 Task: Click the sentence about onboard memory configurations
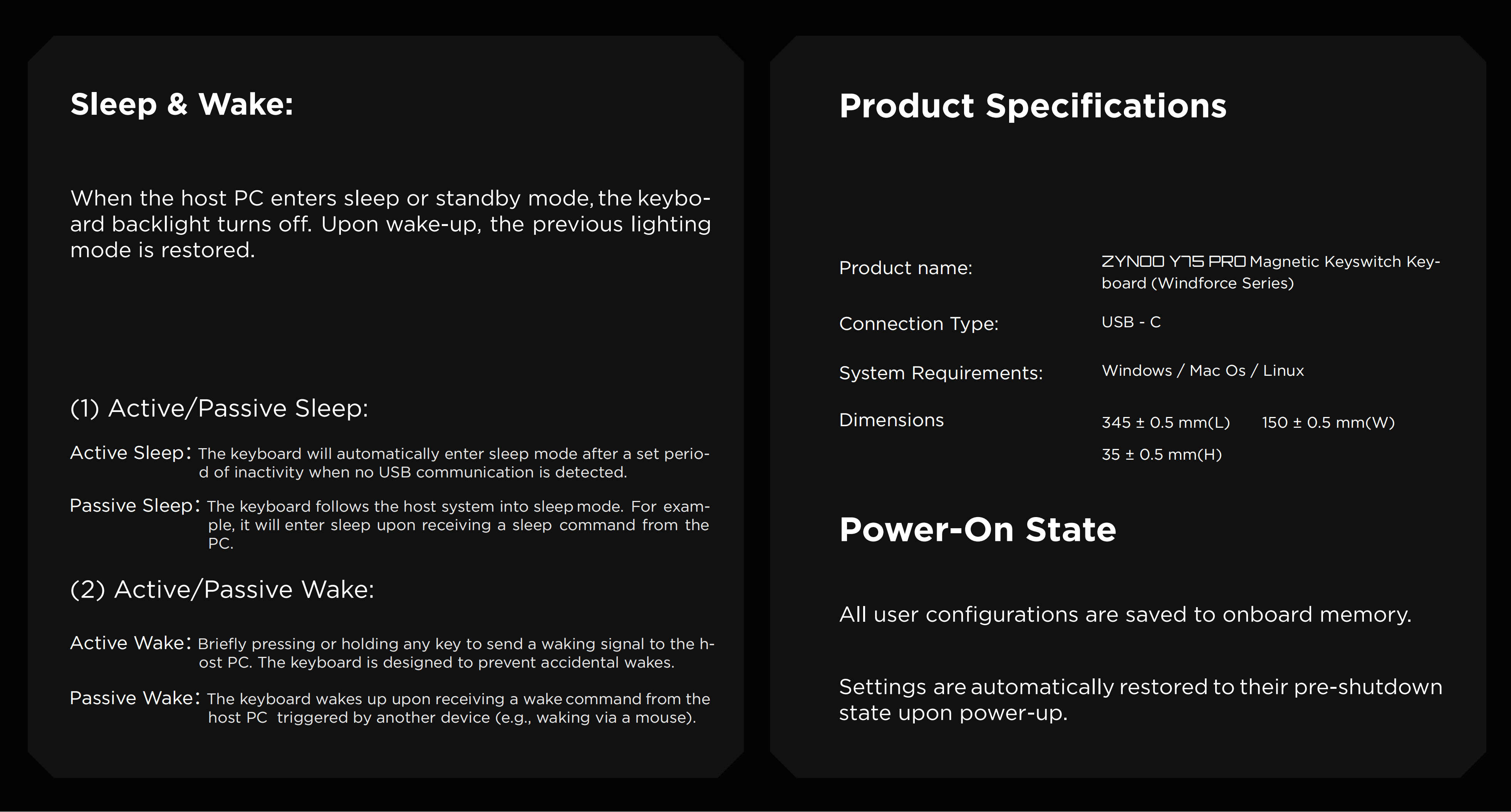tap(1124, 614)
